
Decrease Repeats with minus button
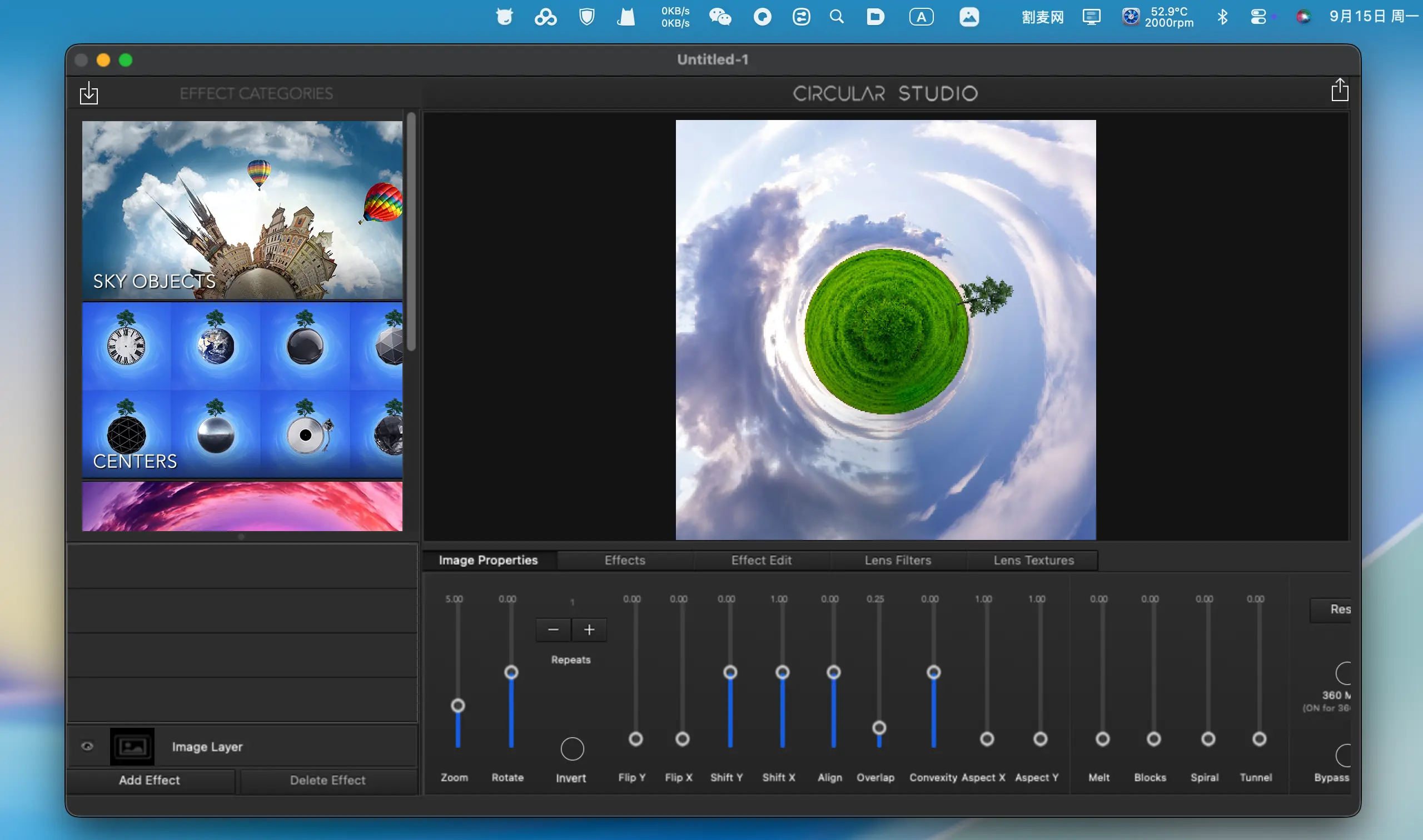(x=553, y=630)
